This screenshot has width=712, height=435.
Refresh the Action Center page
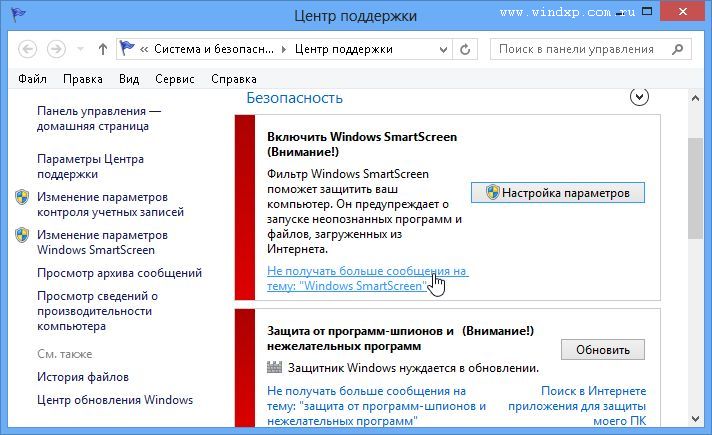(x=465, y=49)
